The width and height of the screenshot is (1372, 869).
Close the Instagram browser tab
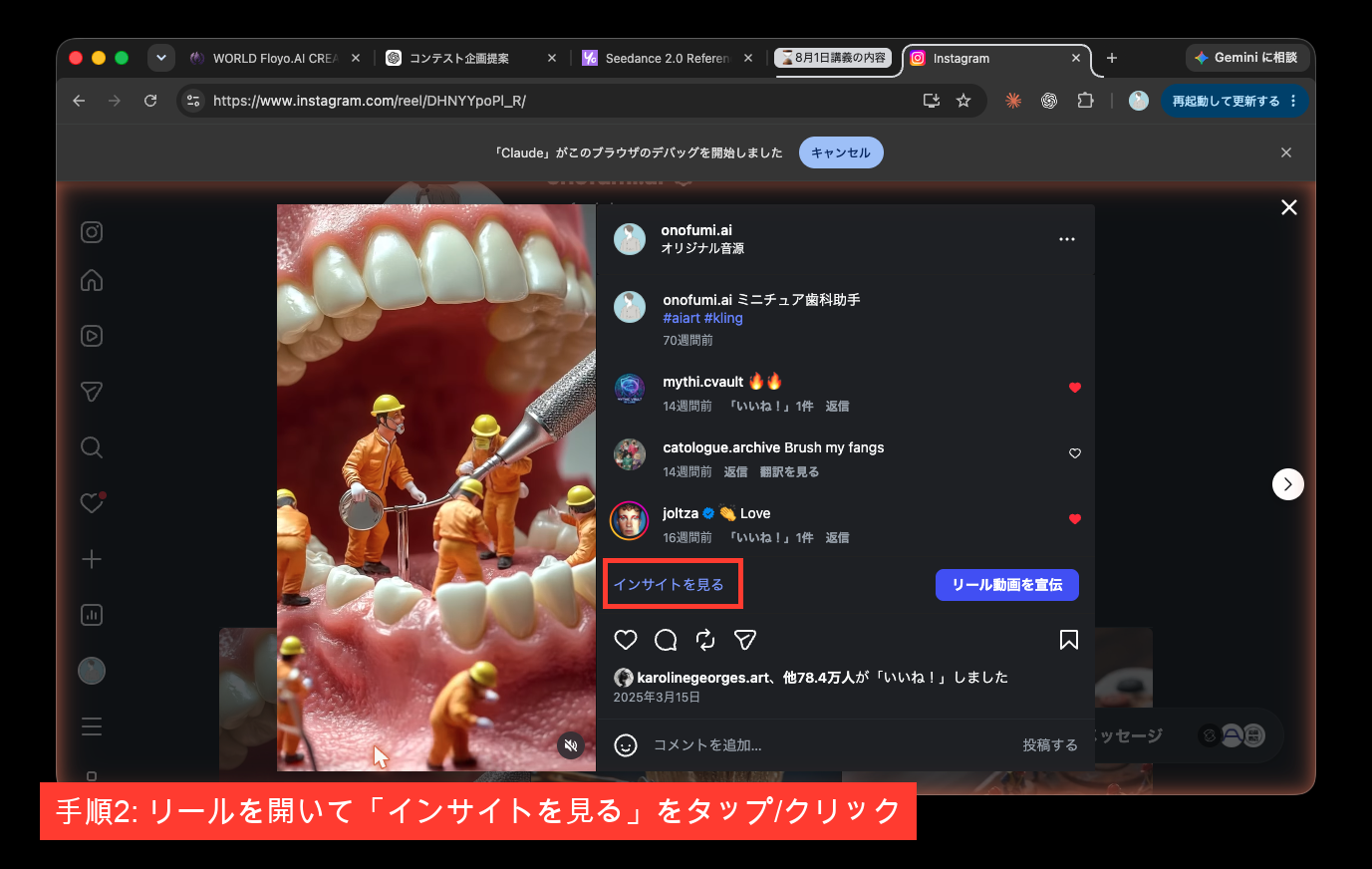click(1076, 59)
